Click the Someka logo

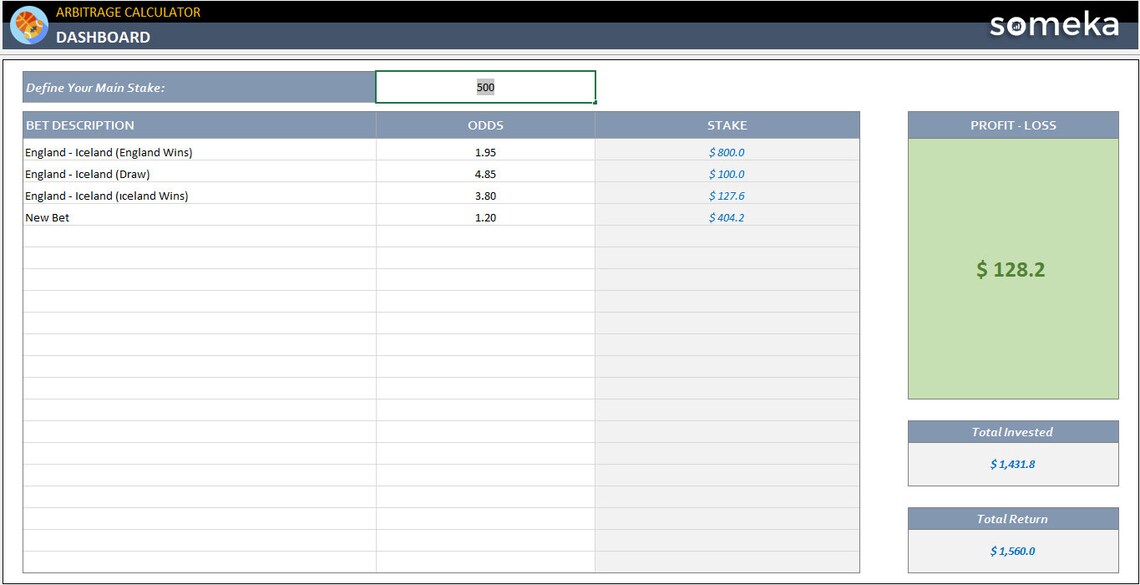pos(1054,26)
